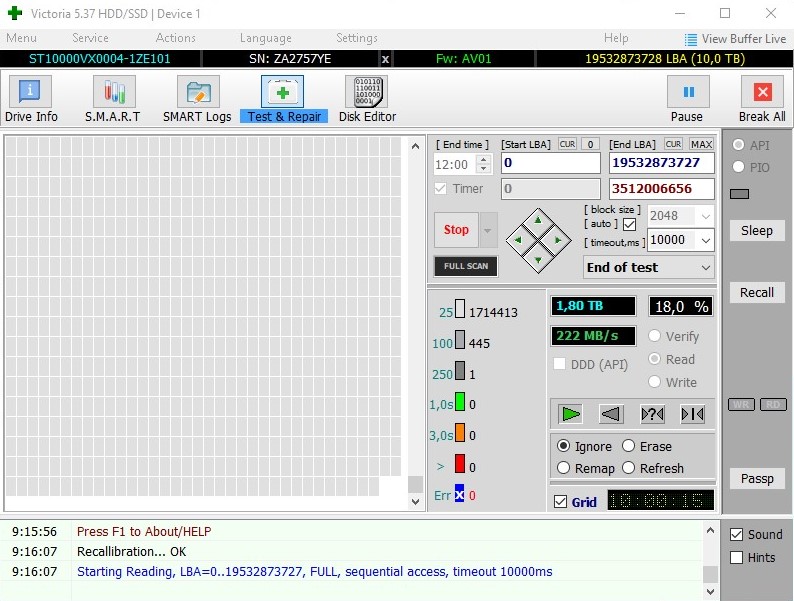Open the Service menu

click(90, 38)
